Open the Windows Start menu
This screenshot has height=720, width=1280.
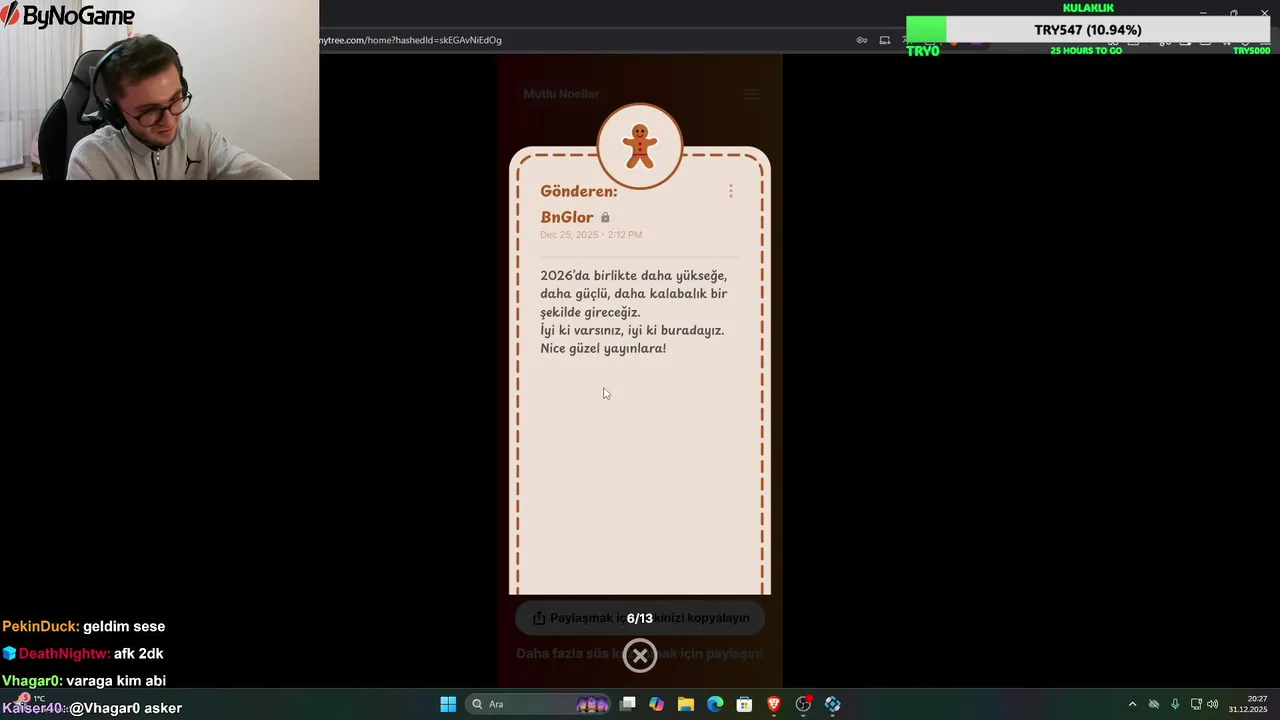[448, 704]
